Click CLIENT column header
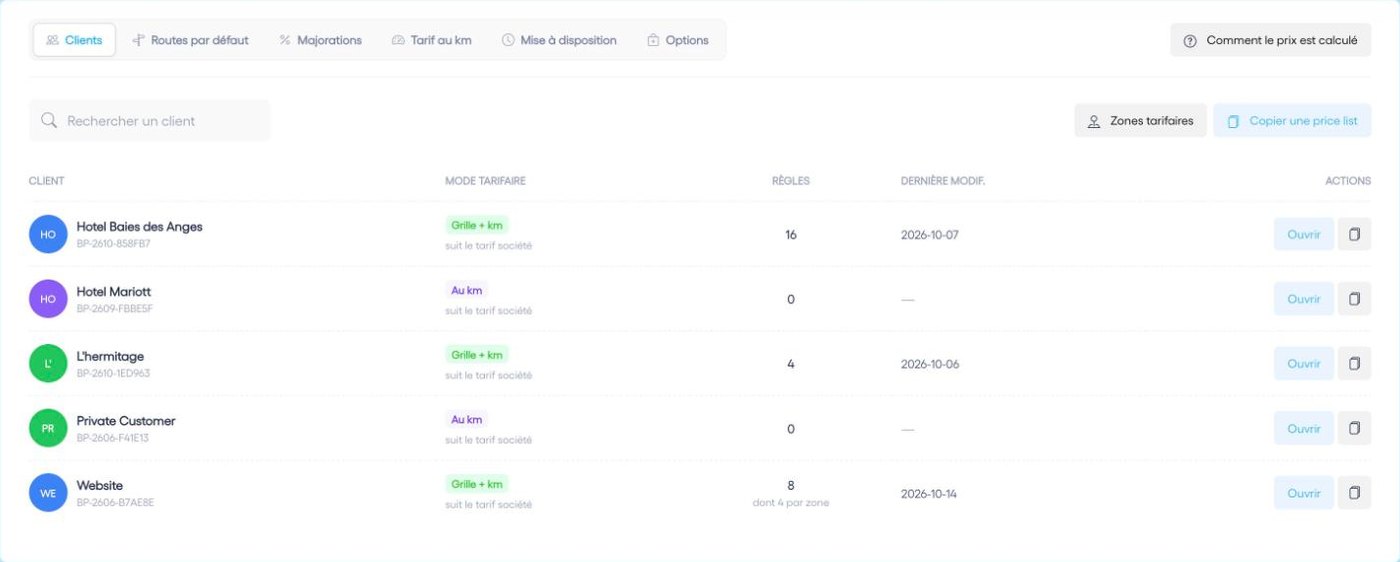1400x562 pixels. (46, 181)
